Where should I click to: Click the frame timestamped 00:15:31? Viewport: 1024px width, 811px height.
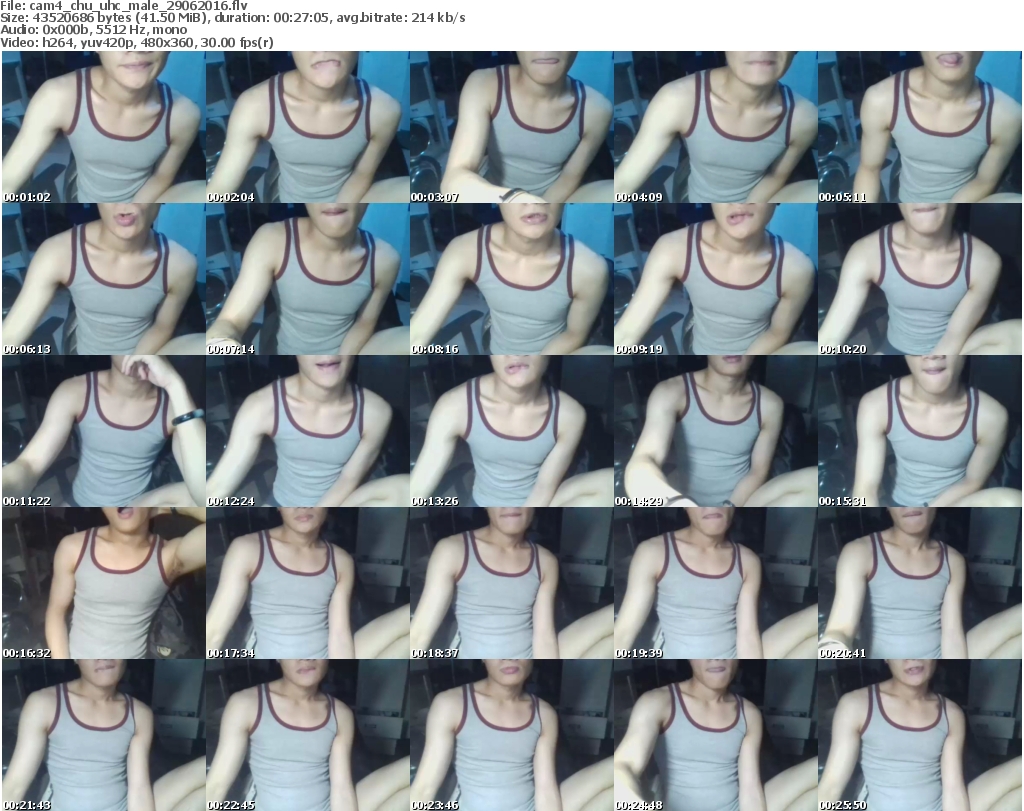coord(920,431)
